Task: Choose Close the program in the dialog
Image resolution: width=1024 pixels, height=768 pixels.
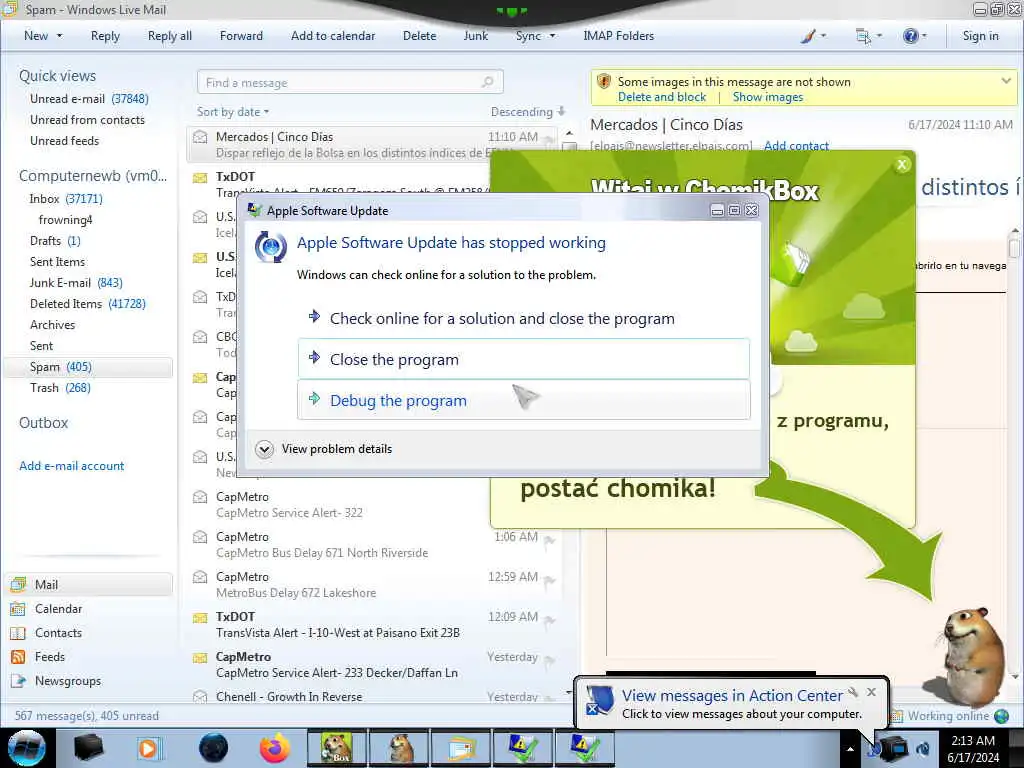Action: click(x=524, y=359)
